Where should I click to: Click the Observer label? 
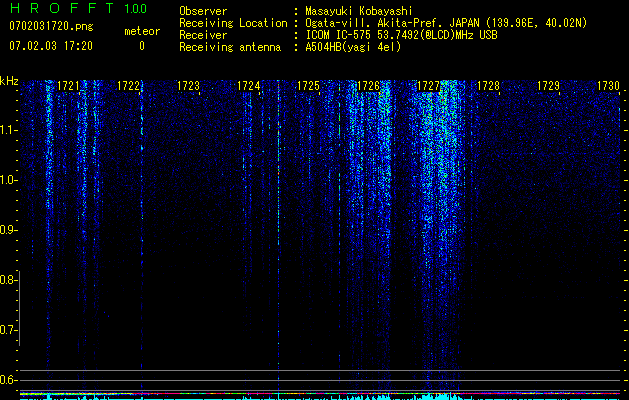point(203,11)
